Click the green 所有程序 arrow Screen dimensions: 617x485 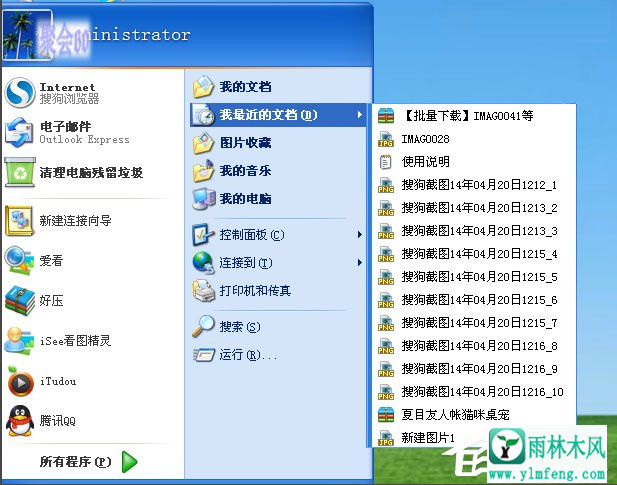[x=129, y=462]
